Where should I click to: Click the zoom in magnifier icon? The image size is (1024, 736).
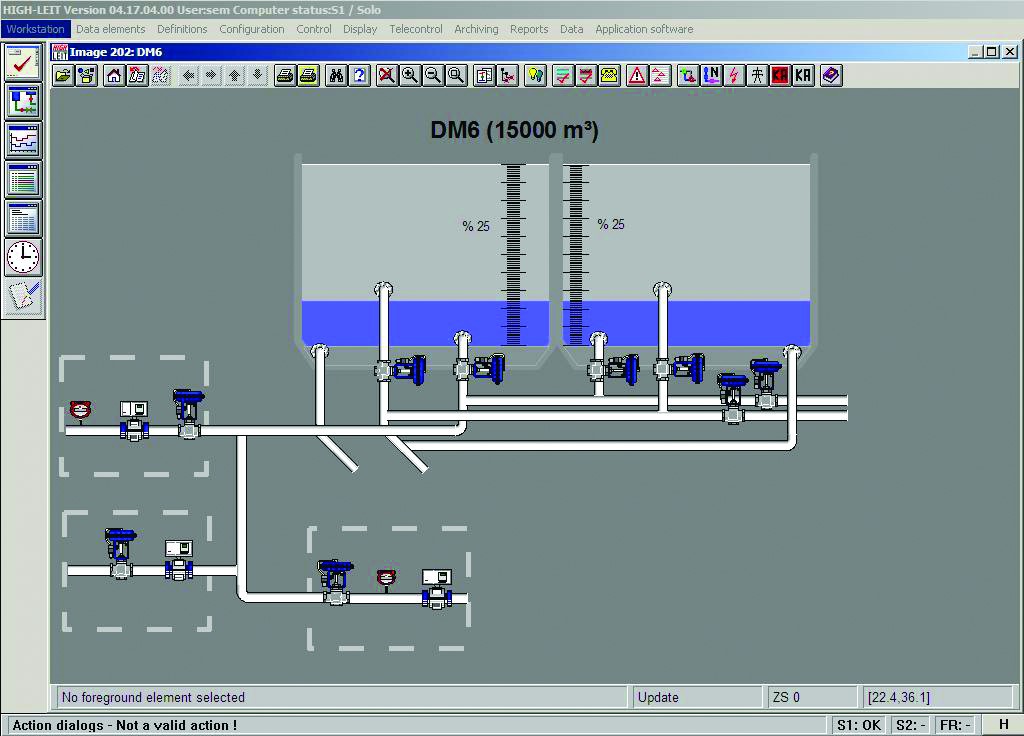point(410,75)
